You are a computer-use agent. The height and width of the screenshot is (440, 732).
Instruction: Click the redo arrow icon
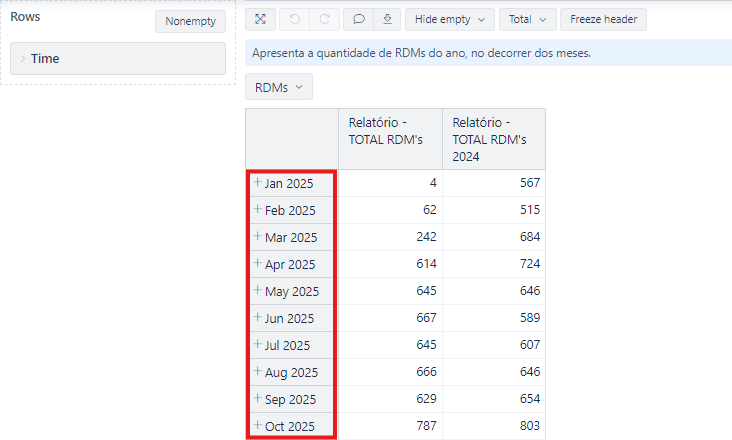tap(321, 19)
